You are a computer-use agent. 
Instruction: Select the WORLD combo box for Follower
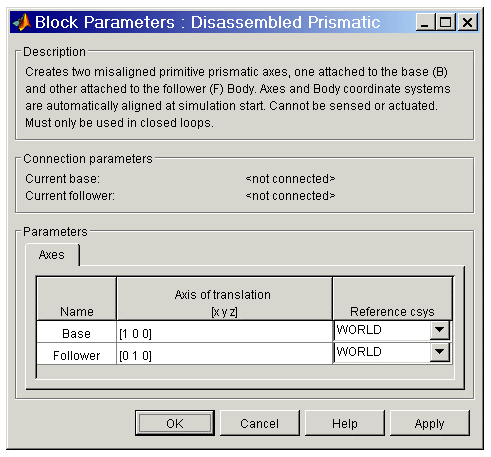click(392, 352)
